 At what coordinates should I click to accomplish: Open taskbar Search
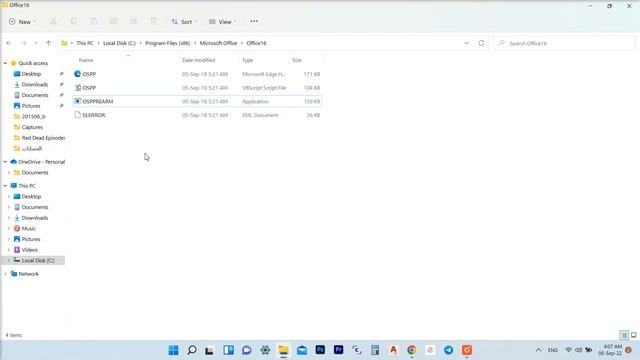pos(192,350)
